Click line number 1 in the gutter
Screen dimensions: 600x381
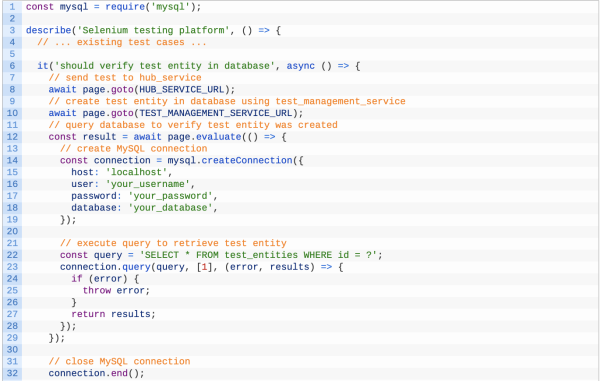pyautogui.click(x=12, y=7)
